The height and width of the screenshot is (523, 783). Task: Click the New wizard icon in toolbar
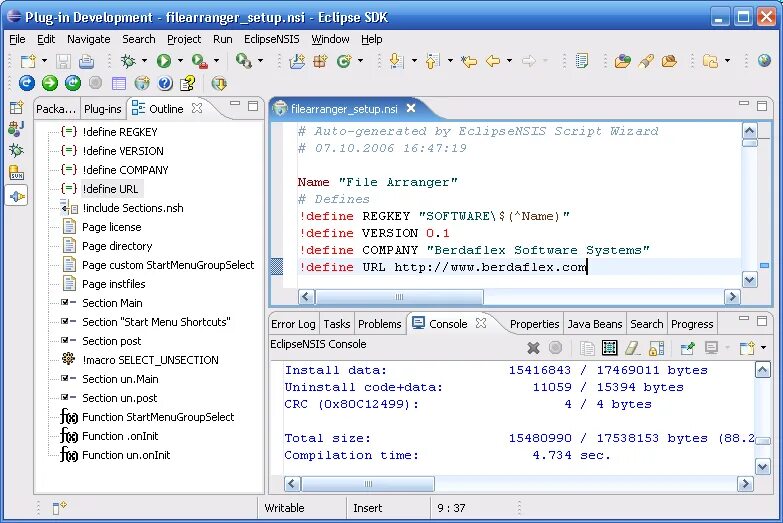pyautogui.click(x=28, y=61)
